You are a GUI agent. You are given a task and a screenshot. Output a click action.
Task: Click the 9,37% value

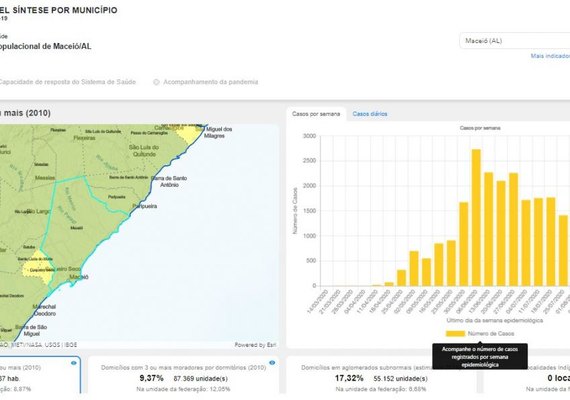[x=151, y=378]
